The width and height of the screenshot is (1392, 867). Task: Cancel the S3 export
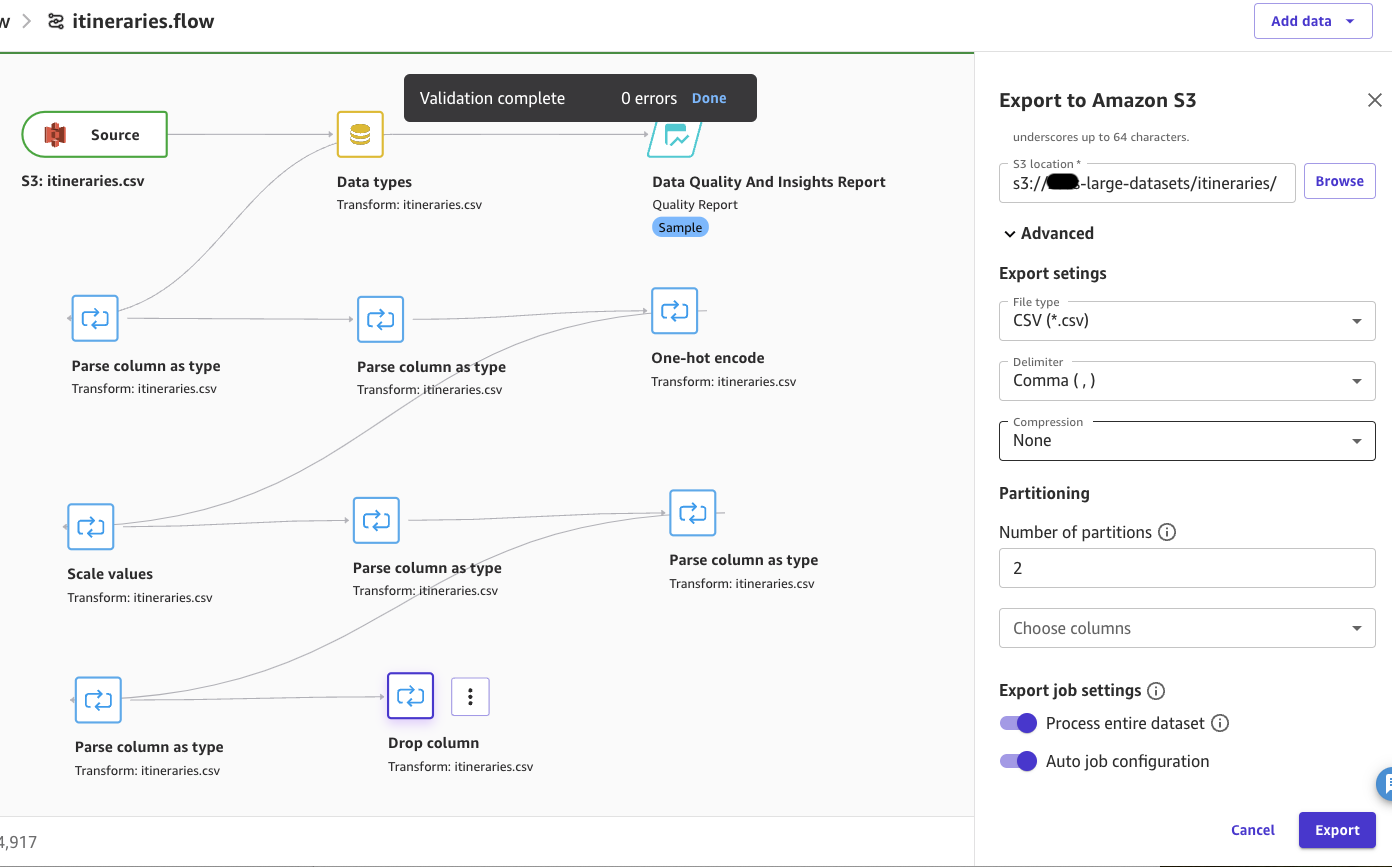1253,830
